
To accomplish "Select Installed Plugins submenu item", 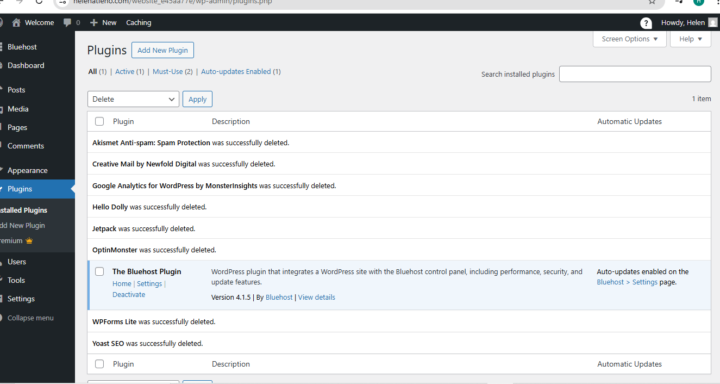I will [23, 210].
